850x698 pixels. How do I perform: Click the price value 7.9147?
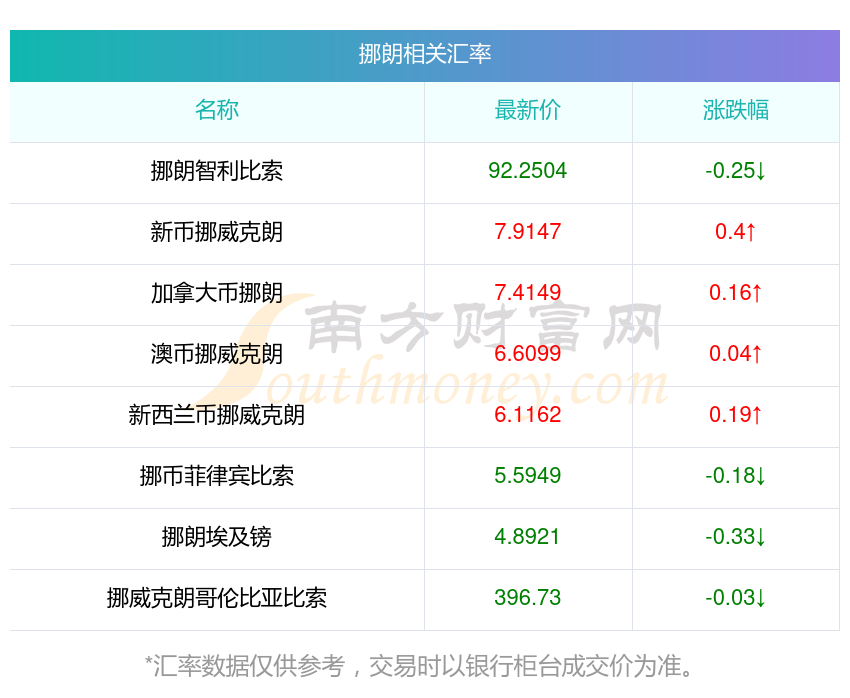pyautogui.click(x=527, y=232)
